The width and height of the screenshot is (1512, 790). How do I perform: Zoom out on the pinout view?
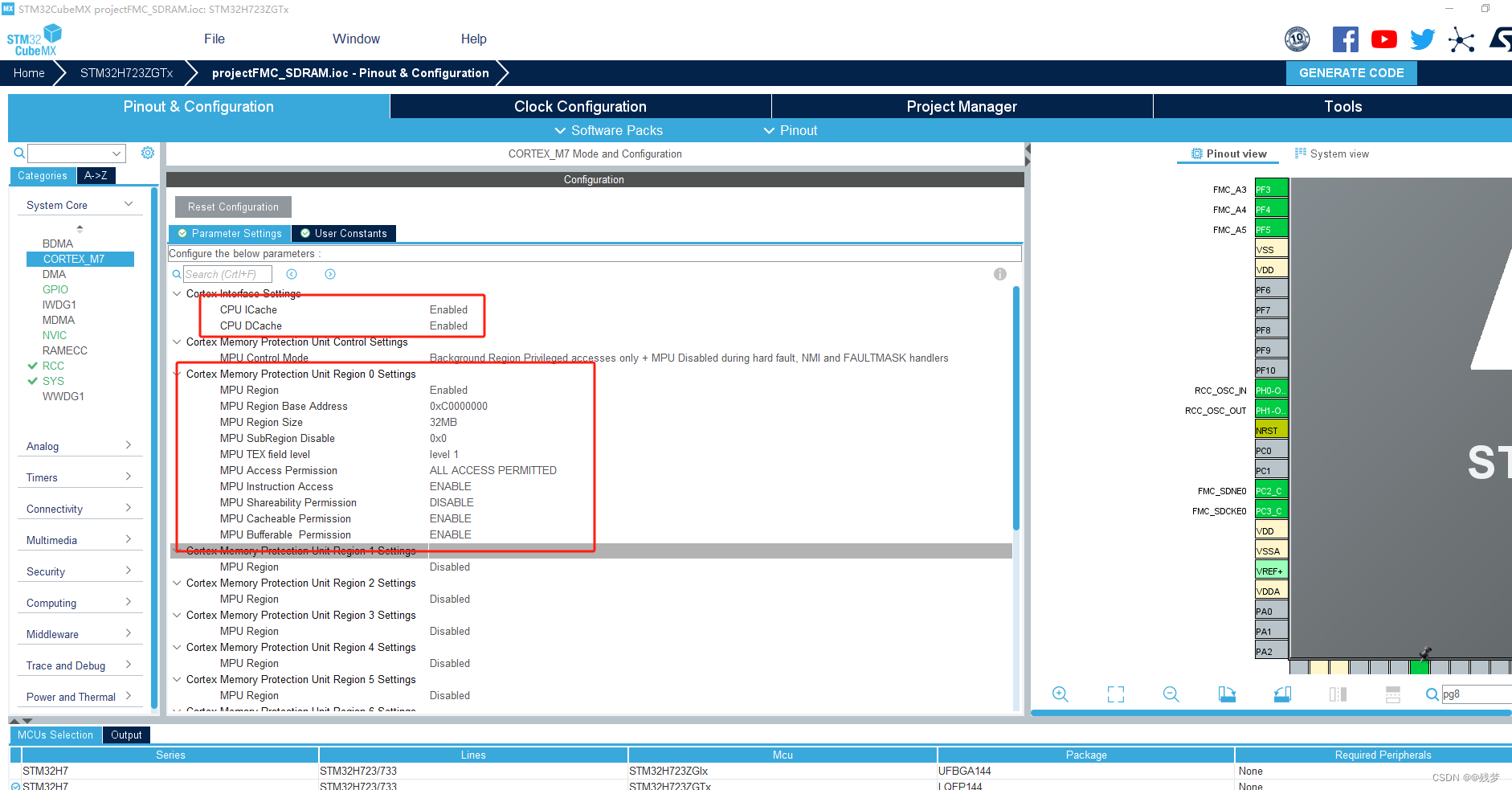click(x=1171, y=694)
